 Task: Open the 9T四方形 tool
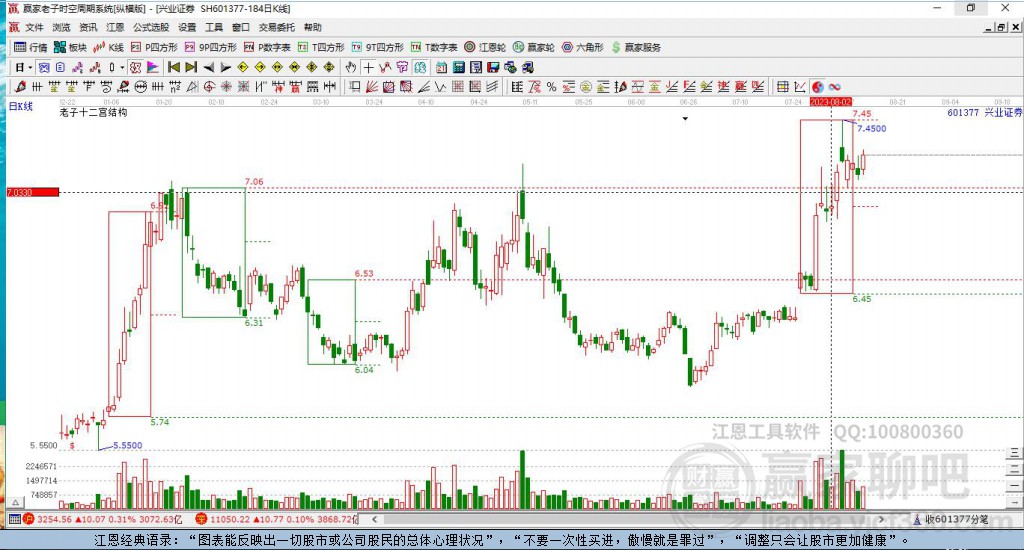point(377,47)
